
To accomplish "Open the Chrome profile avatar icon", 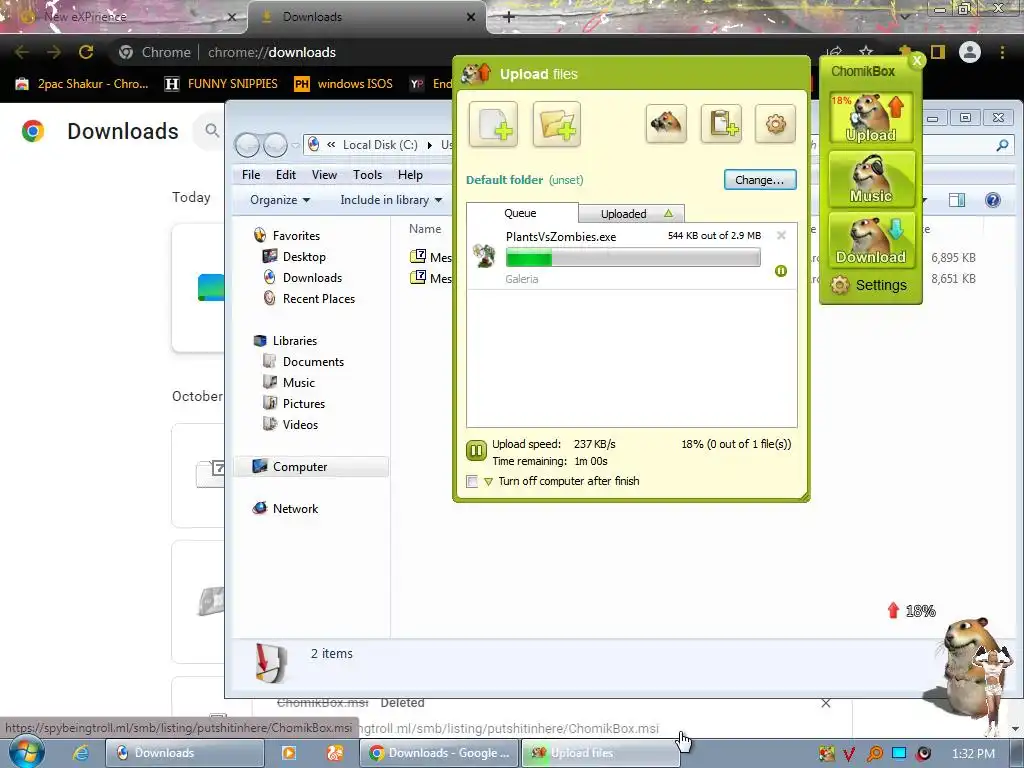I will pos(970,52).
